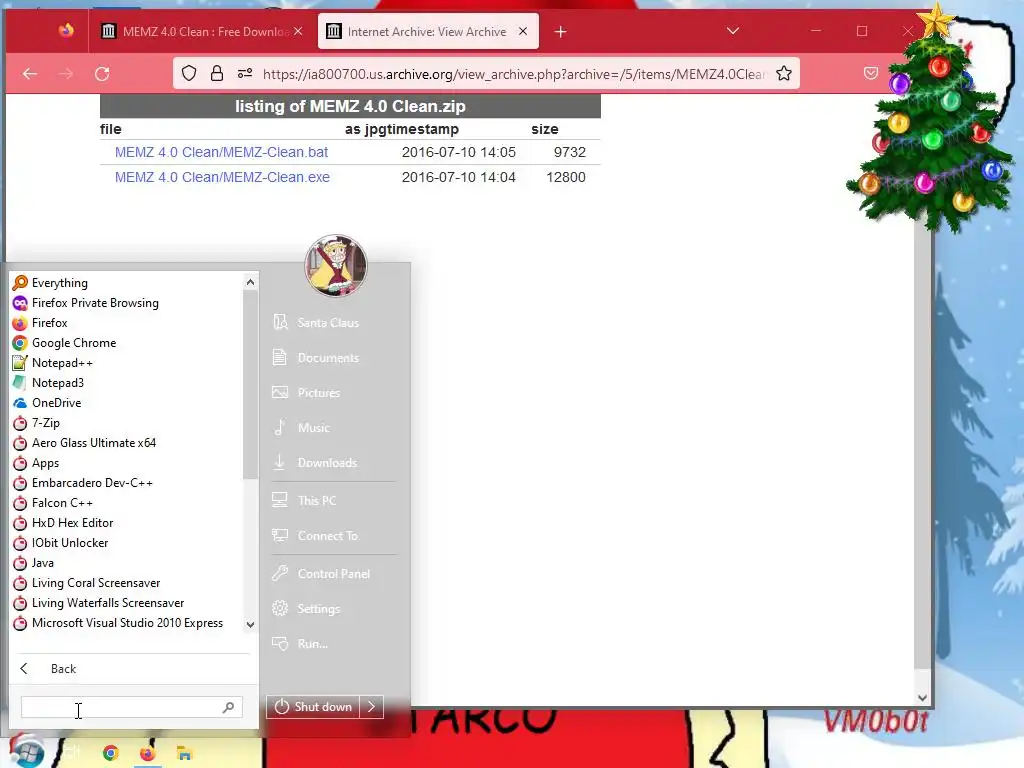Screen dimensions: 1024x768
Task: Open Chrome from the taskbar
Action: point(110,754)
